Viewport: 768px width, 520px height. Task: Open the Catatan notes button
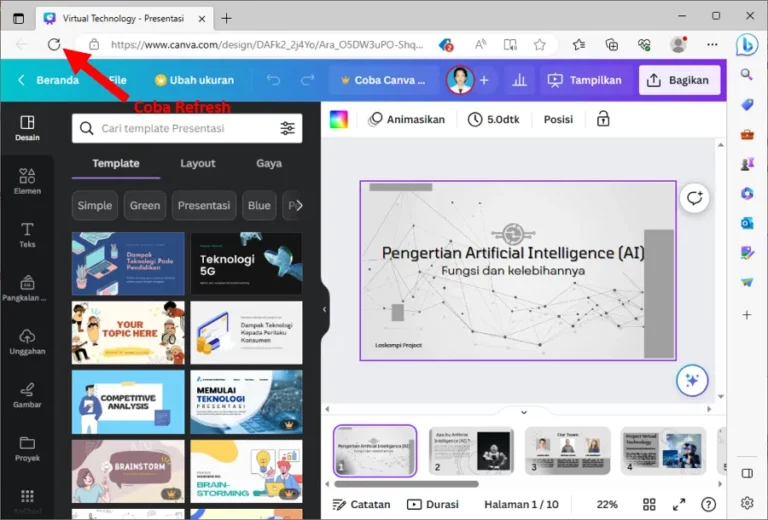[x=361, y=504]
